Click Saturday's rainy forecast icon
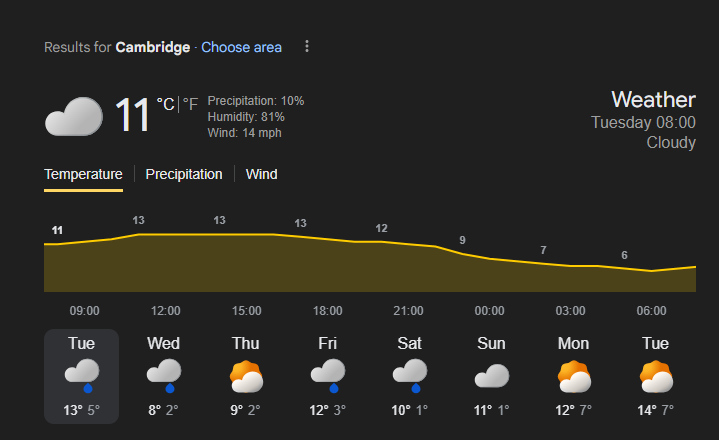 [410, 375]
